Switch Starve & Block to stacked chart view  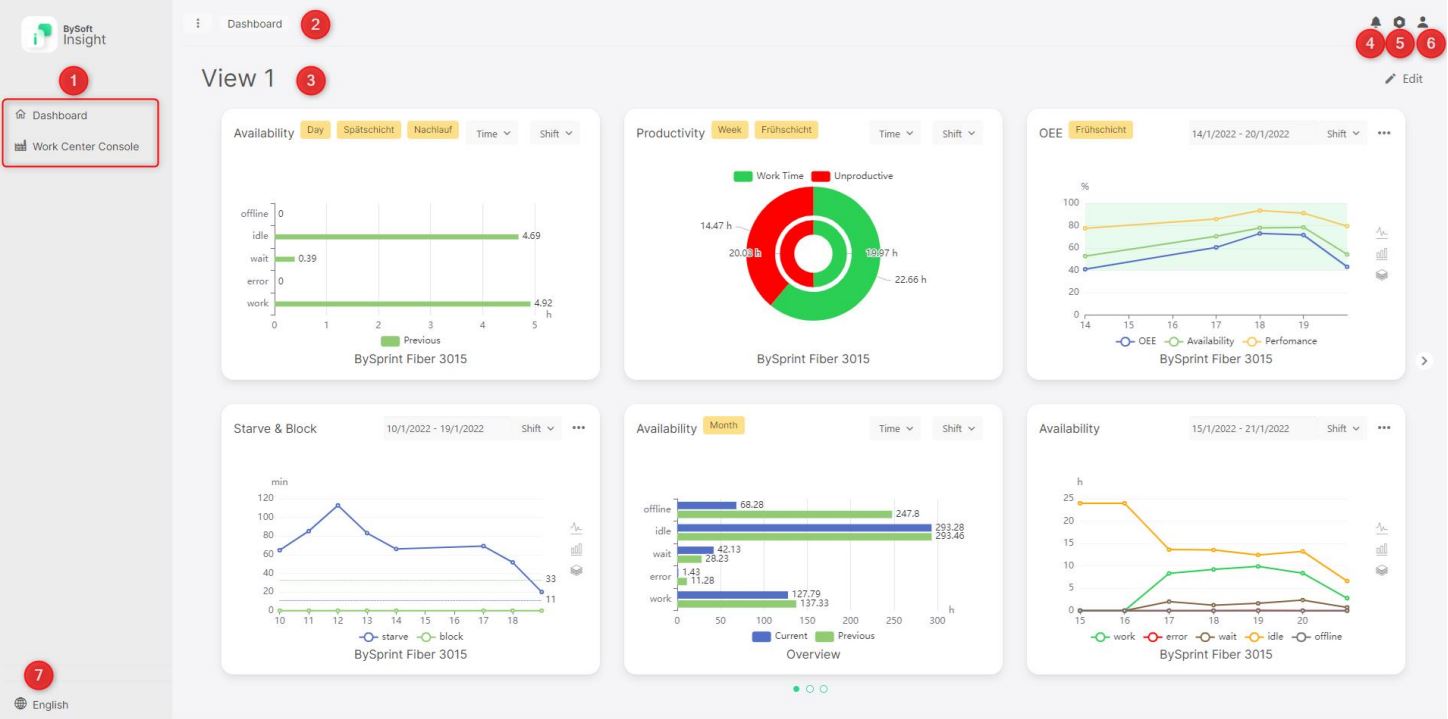point(577,568)
